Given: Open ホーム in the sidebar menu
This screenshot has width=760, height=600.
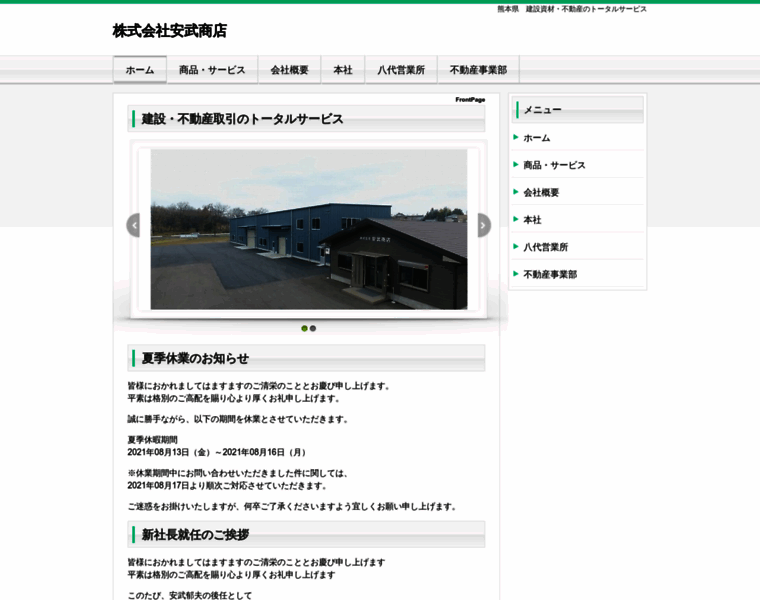Looking at the screenshot, I should [x=537, y=138].
